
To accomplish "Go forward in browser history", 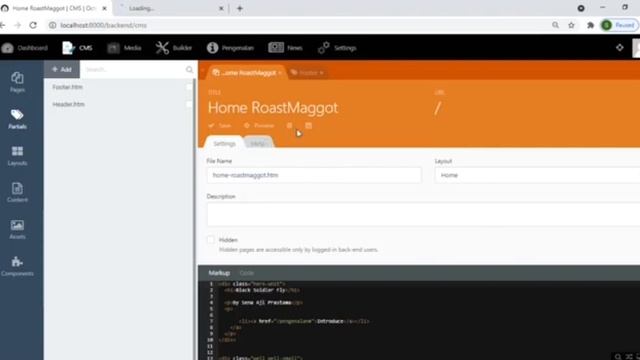I will pyautogui.click(x=18, y=25).
